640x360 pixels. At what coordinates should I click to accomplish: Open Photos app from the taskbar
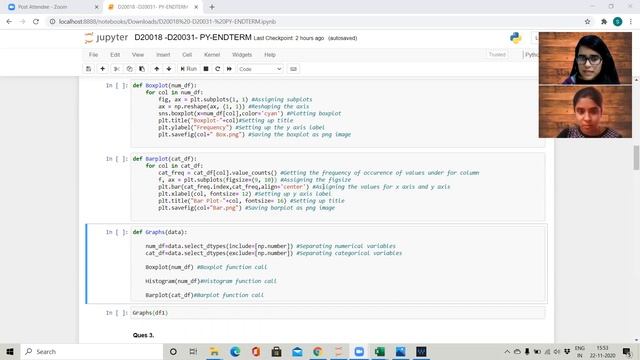(400, 351)
